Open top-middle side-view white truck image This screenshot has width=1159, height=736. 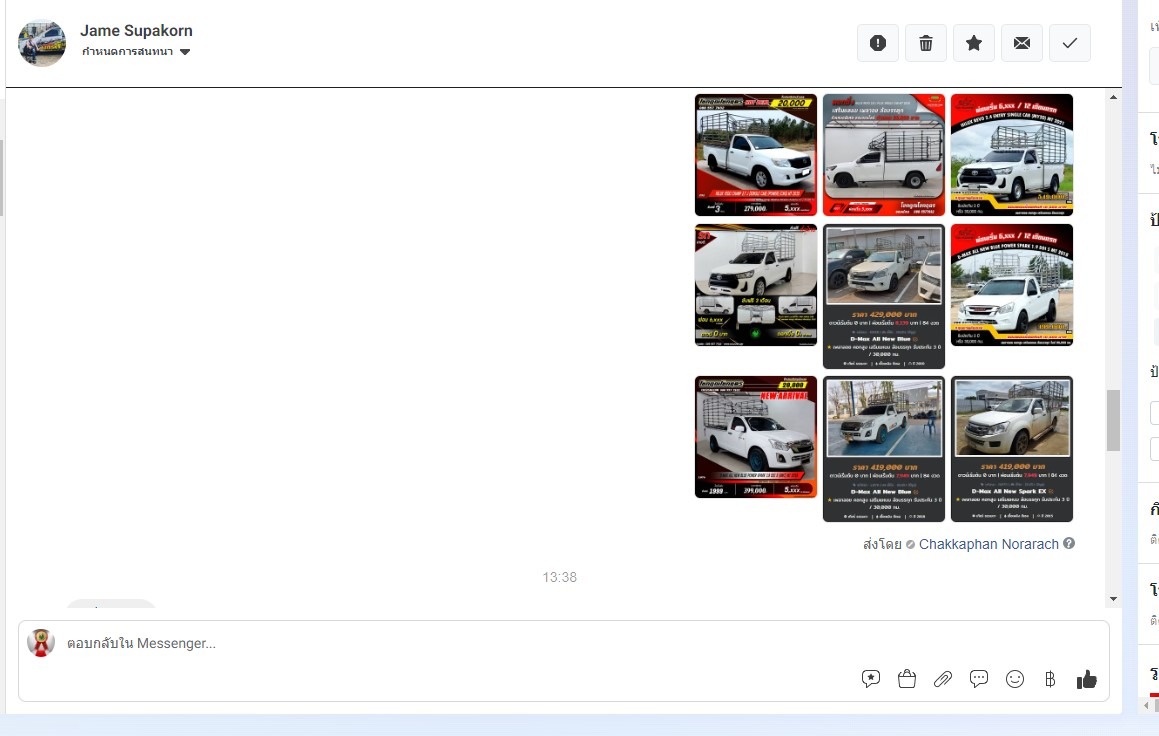883,154
